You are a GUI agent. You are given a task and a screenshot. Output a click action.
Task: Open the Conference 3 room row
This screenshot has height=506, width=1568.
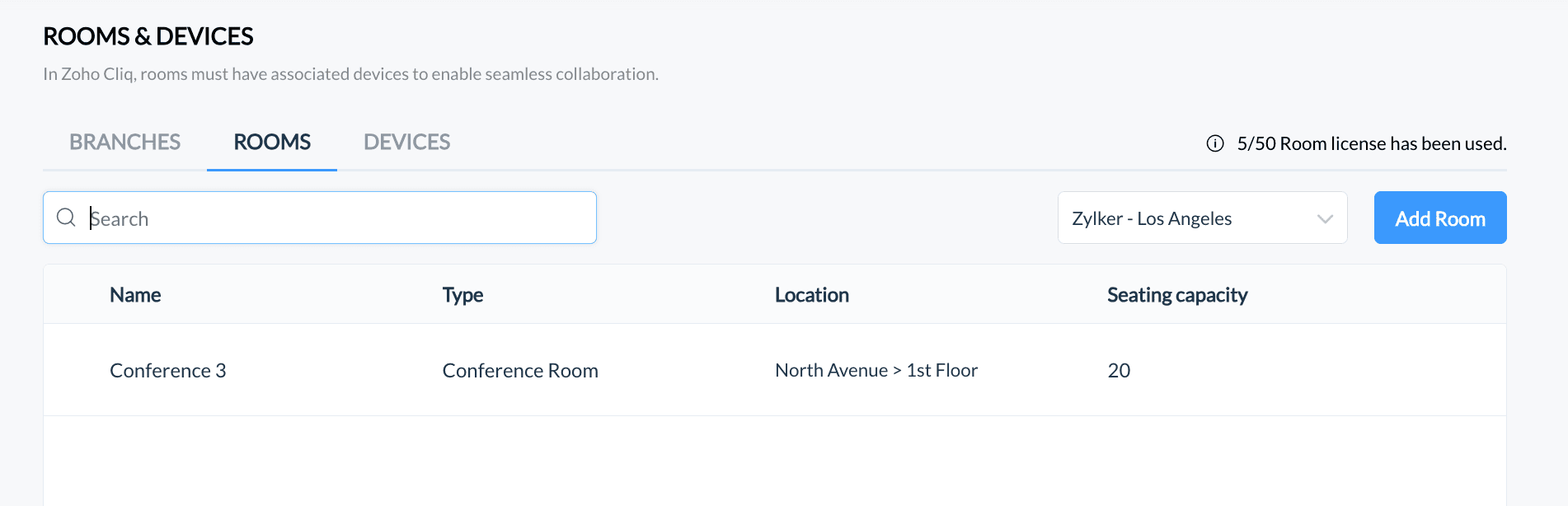tap(774, 370)
